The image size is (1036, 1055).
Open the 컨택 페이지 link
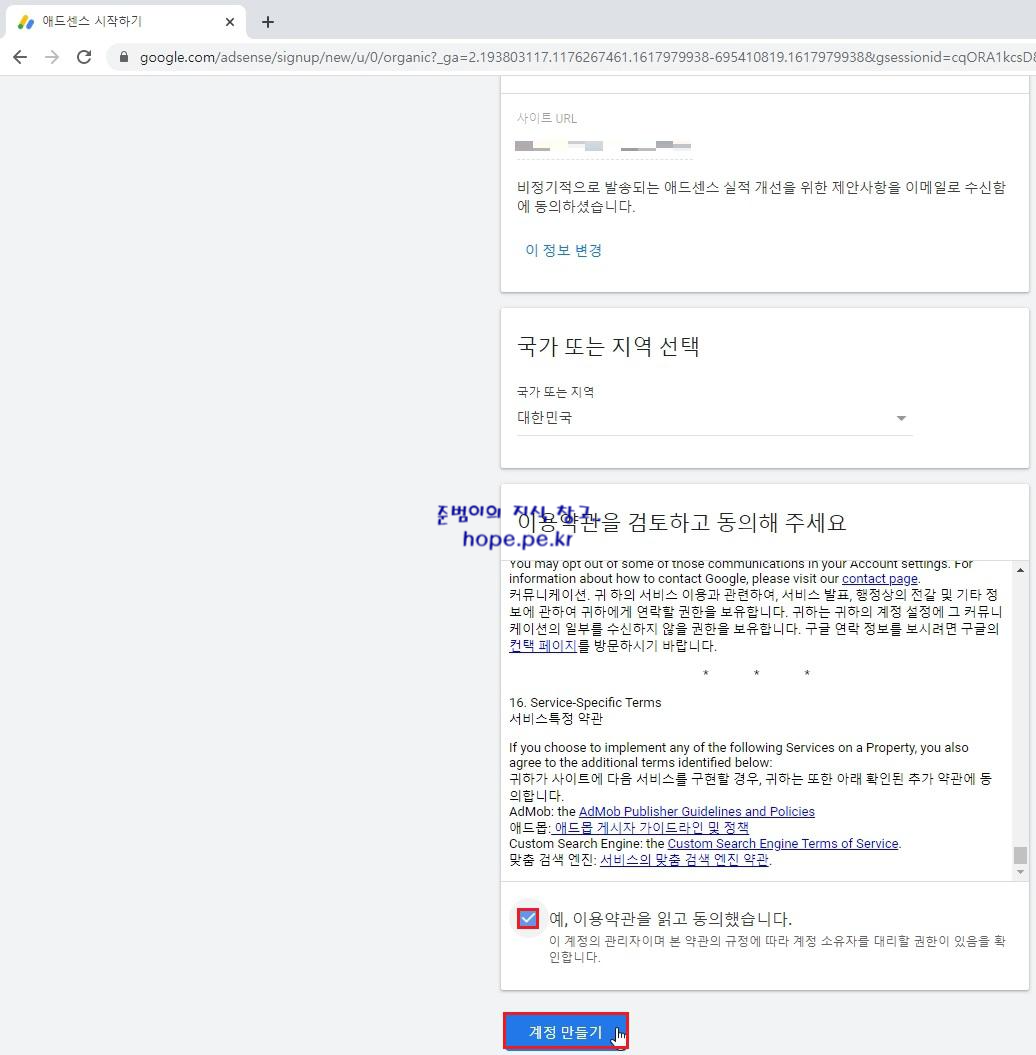[543, 645]
